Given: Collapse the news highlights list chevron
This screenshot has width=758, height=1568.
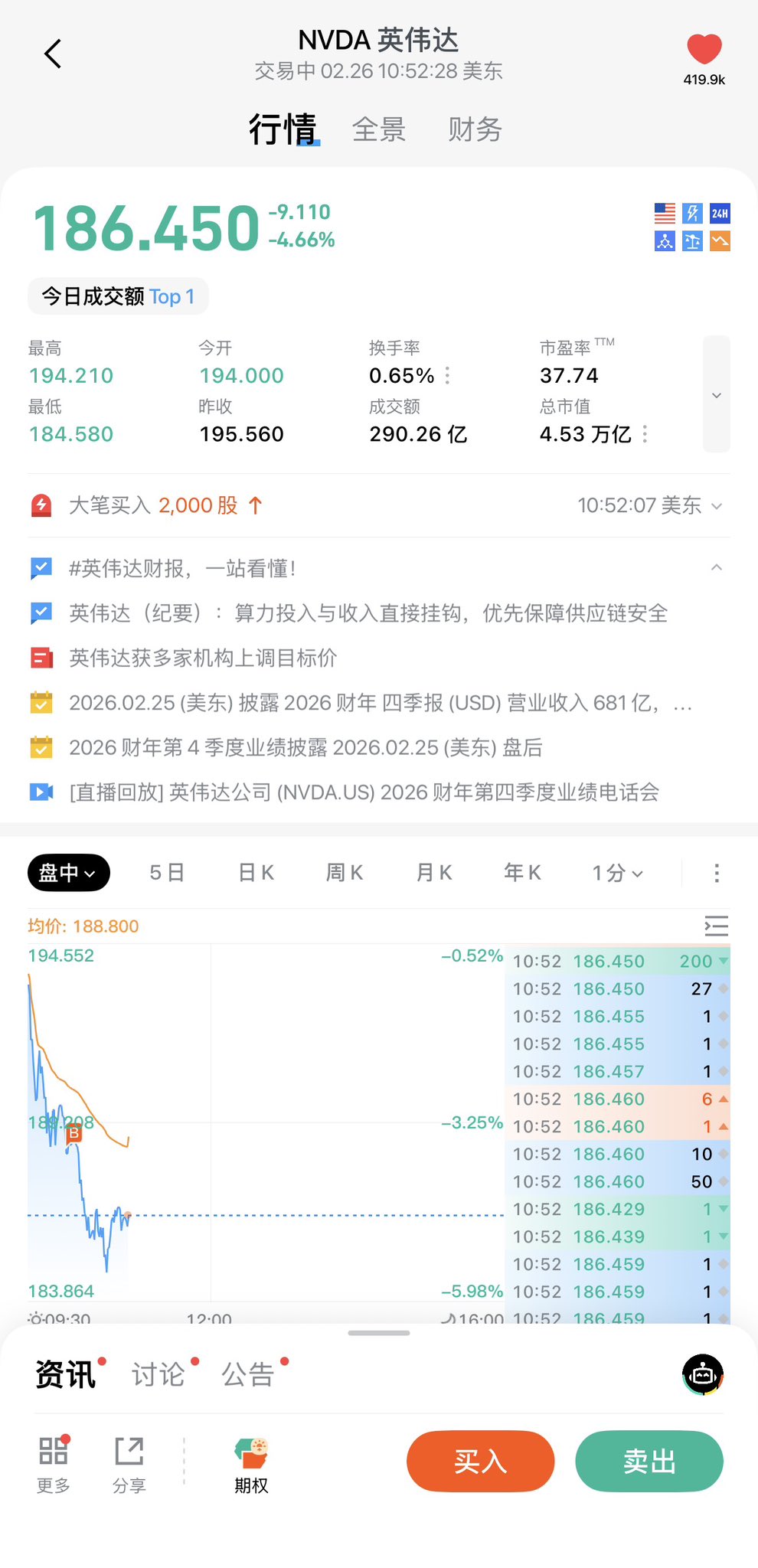Looking at the screenshot, I should coord(716,567).
